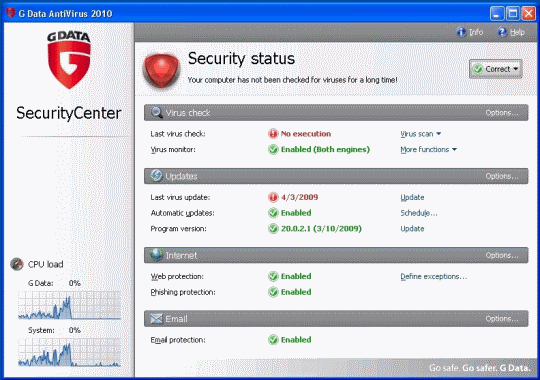
Task: Minimize the G Data AntiVirus window
Action: pos(497,13)
